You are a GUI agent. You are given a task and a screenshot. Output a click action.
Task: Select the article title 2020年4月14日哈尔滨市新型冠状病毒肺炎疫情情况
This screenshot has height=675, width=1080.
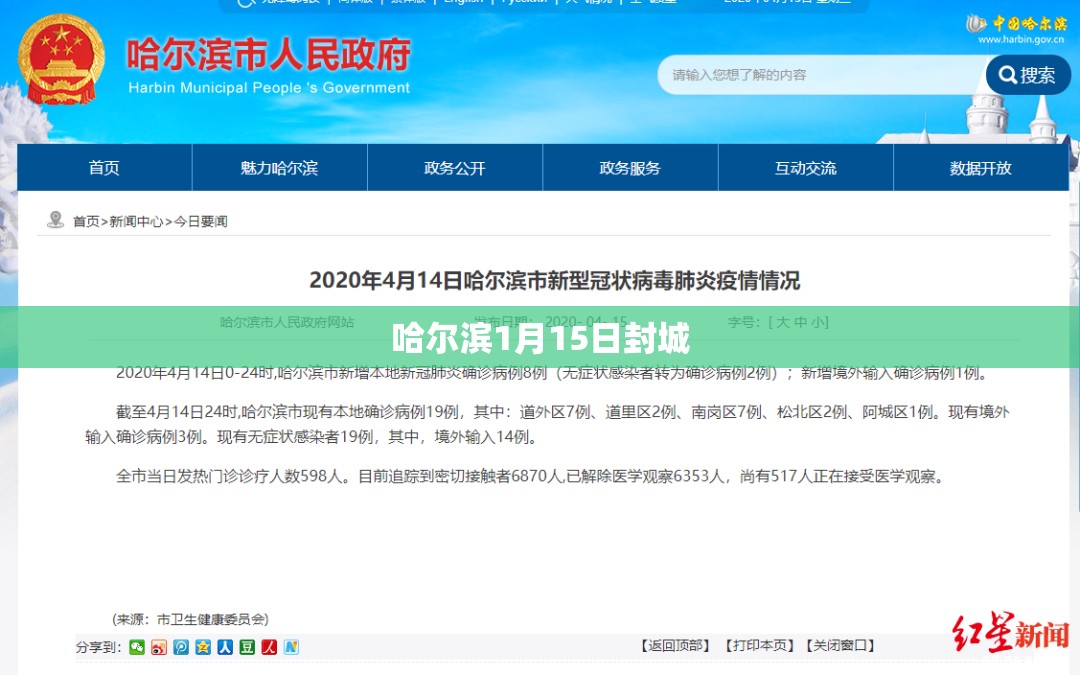pos(554,280)
